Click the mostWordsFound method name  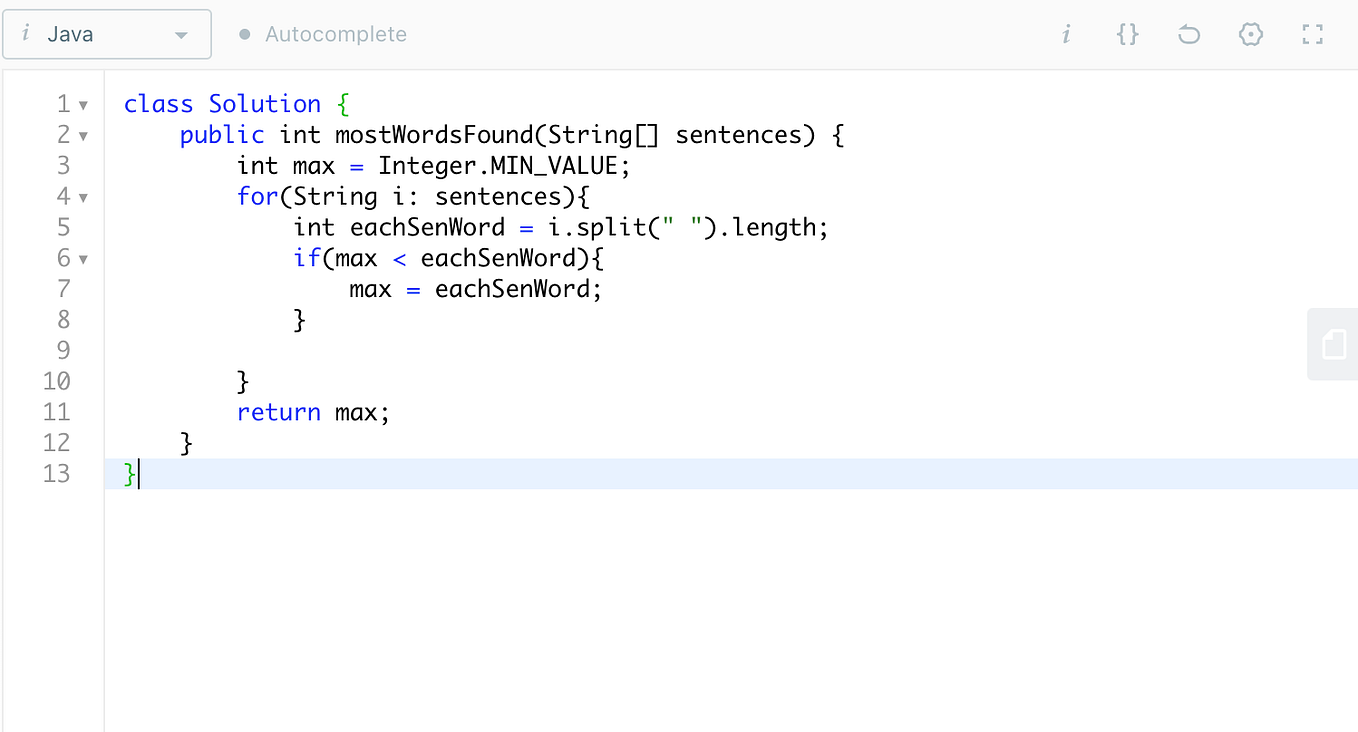coord(434,135)
